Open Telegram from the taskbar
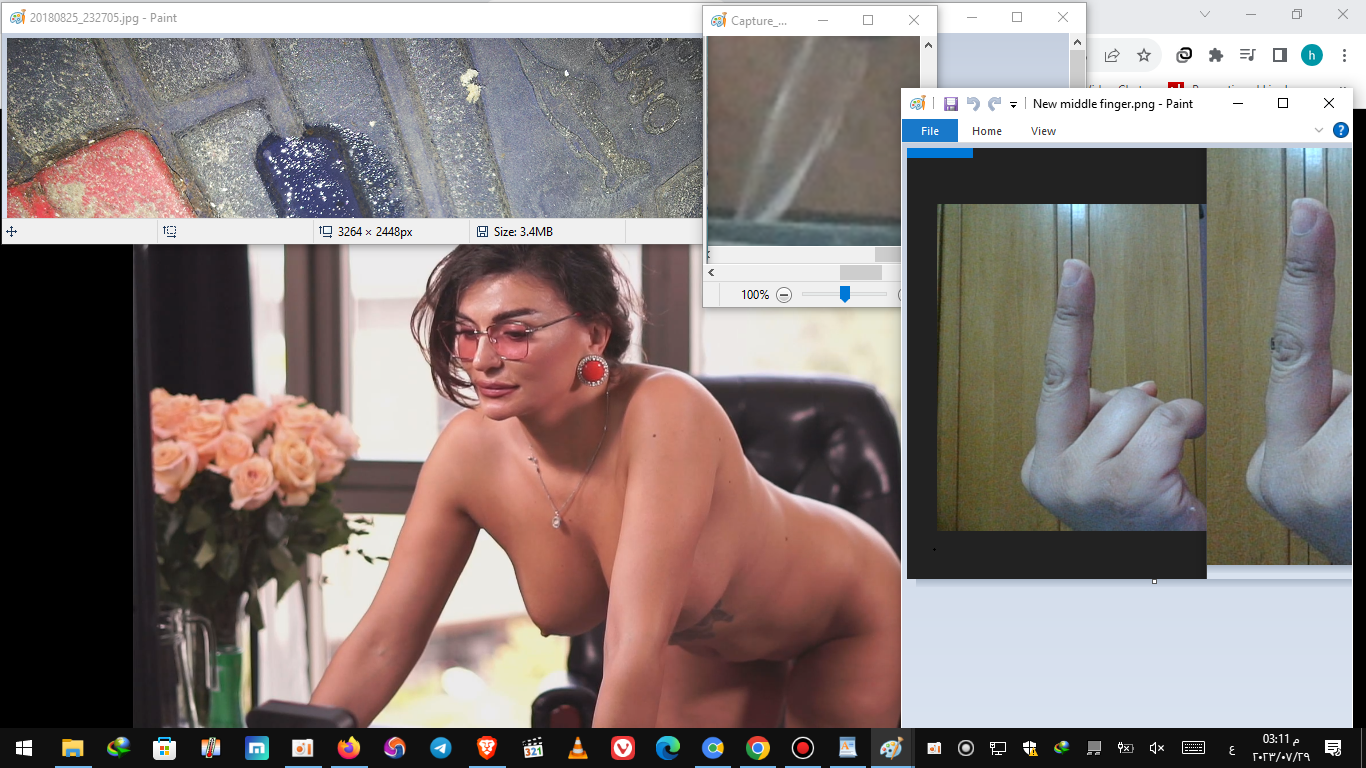Image resolution: width=1366 pixels, height=768 pixels. (x=440, y=748)
